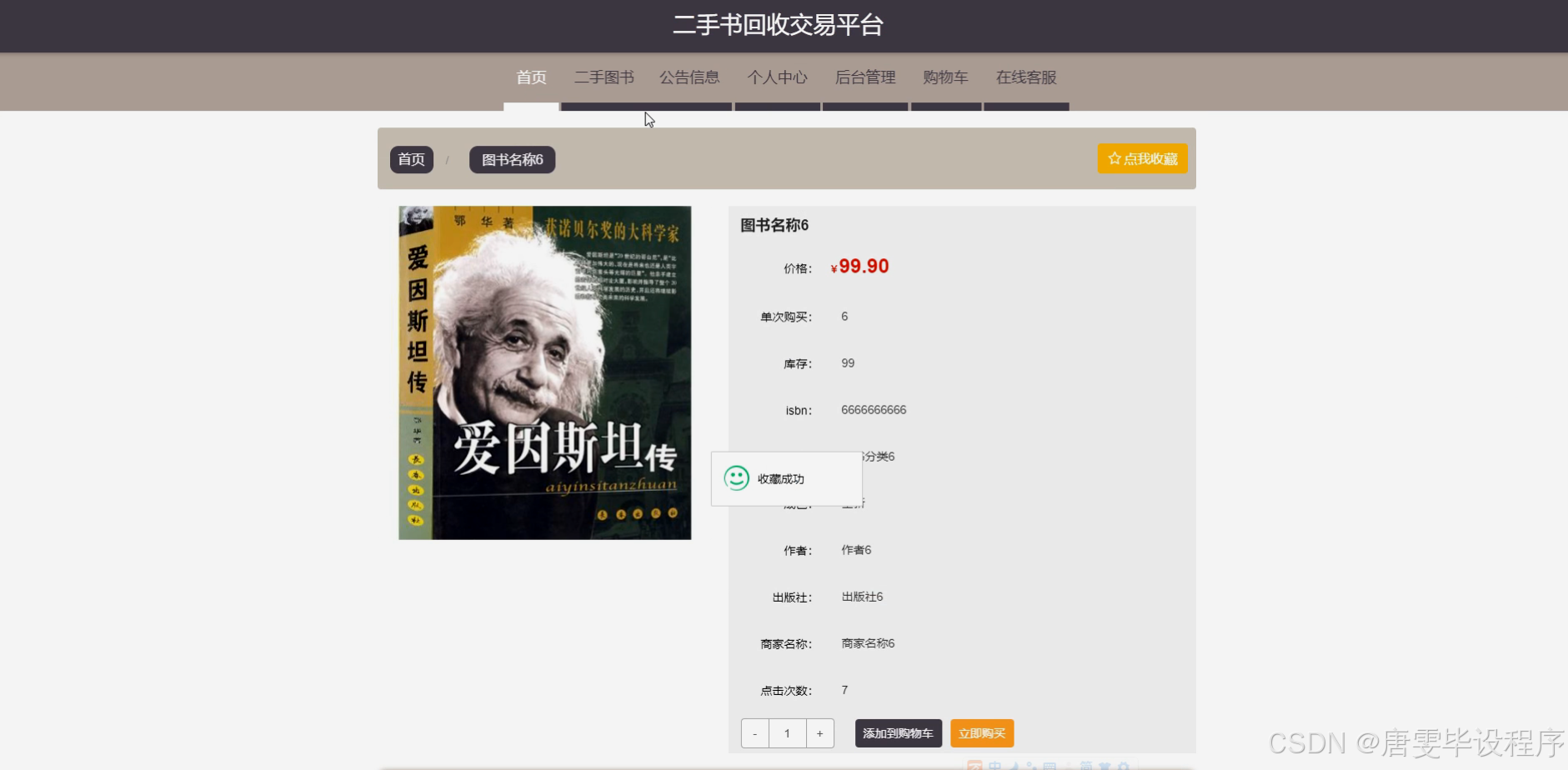The image size is (1568, 770).
Task: Open 在线客服 chat
Action: click(1026, 77)
